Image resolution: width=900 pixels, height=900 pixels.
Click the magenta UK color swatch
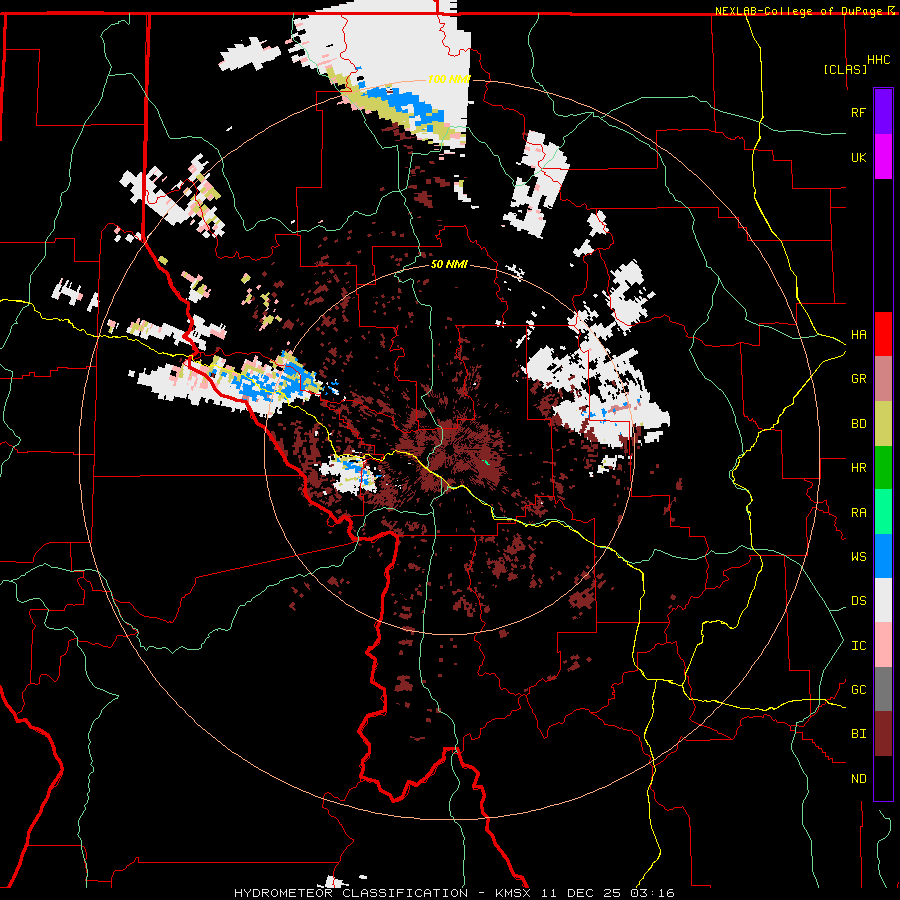[x=883, y=157]
